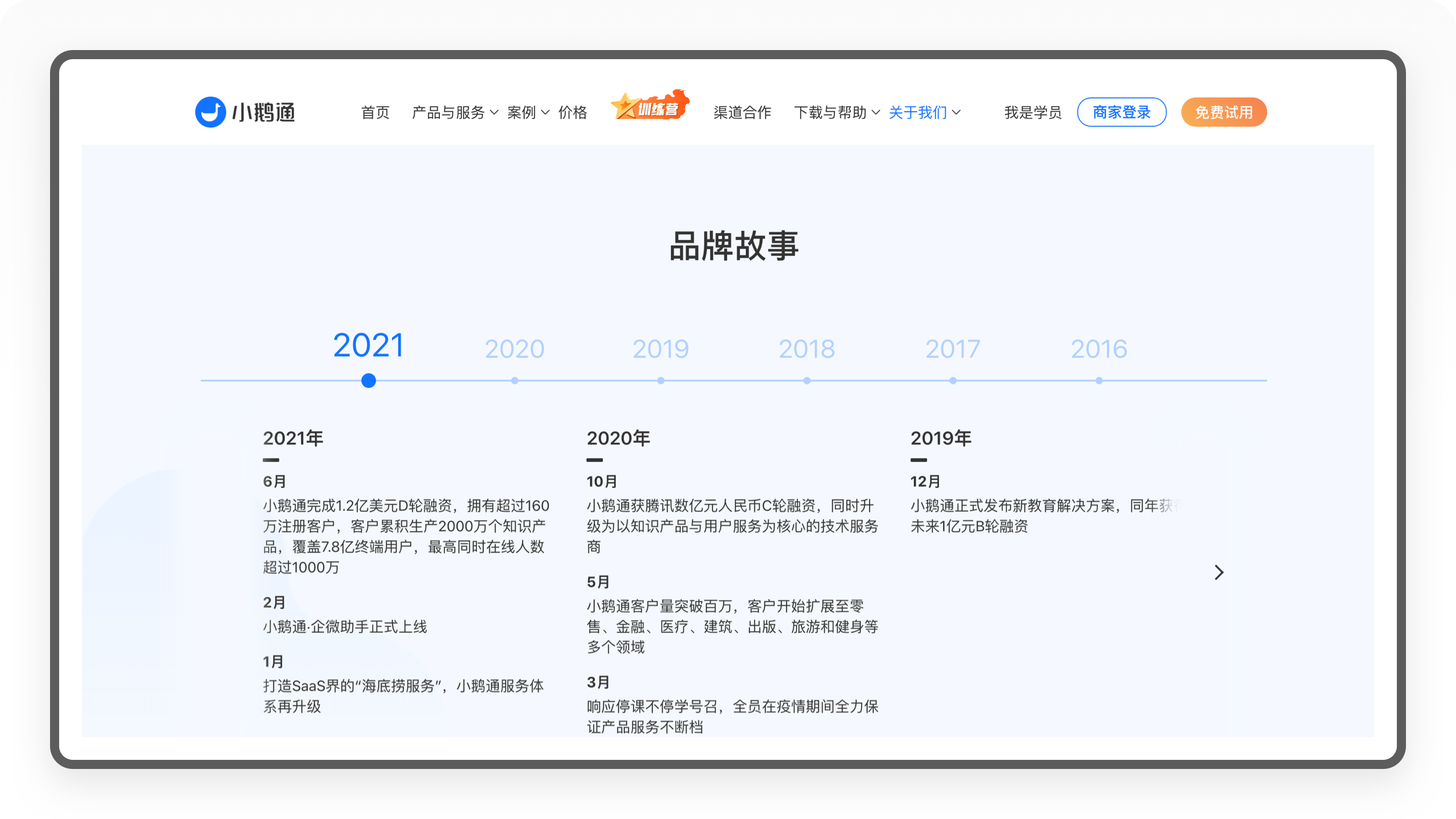Click the 小鹅通 goose logo icon
This screenshot has width=1456, height=819.
click(210, 112)
